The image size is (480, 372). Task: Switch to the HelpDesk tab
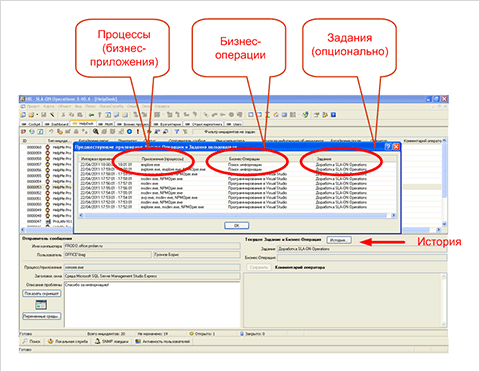[83, 123]
